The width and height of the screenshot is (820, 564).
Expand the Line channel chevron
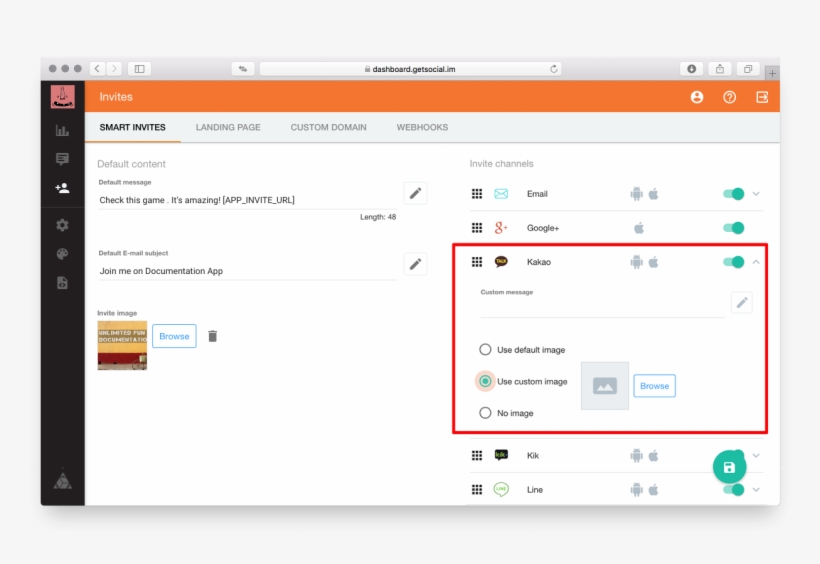tap(756, 489)
